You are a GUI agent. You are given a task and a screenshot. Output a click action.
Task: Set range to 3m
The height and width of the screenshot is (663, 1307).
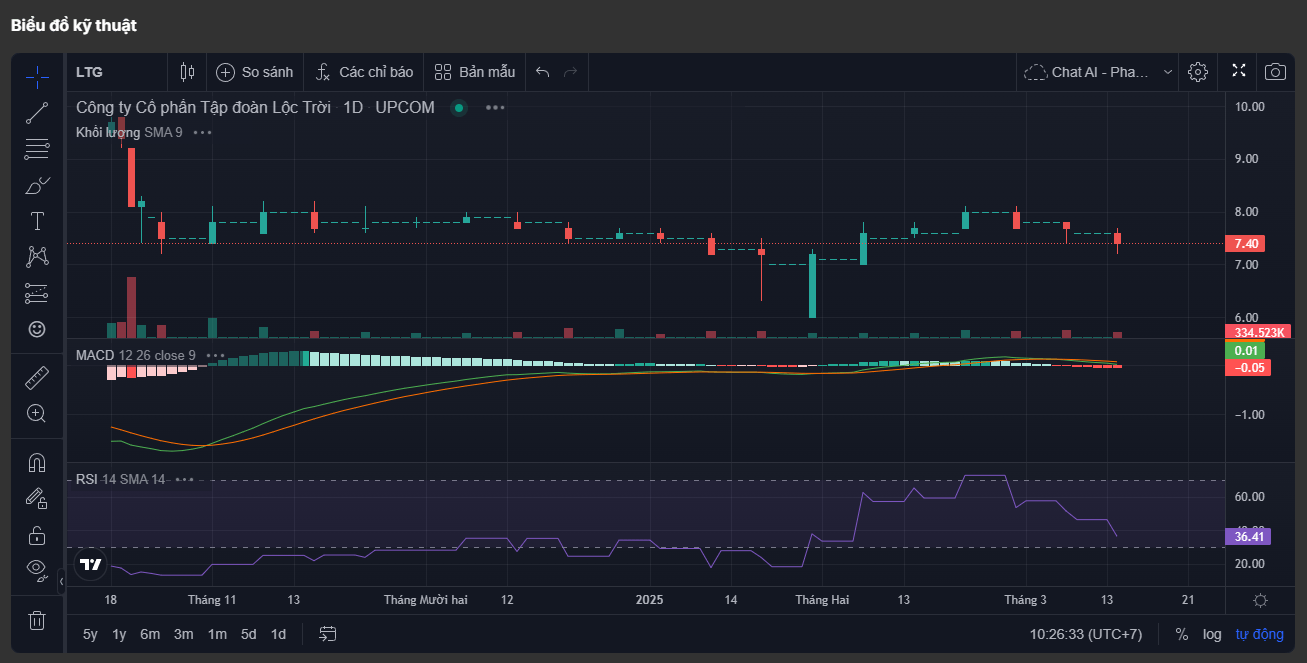click(x=183, y=634)
